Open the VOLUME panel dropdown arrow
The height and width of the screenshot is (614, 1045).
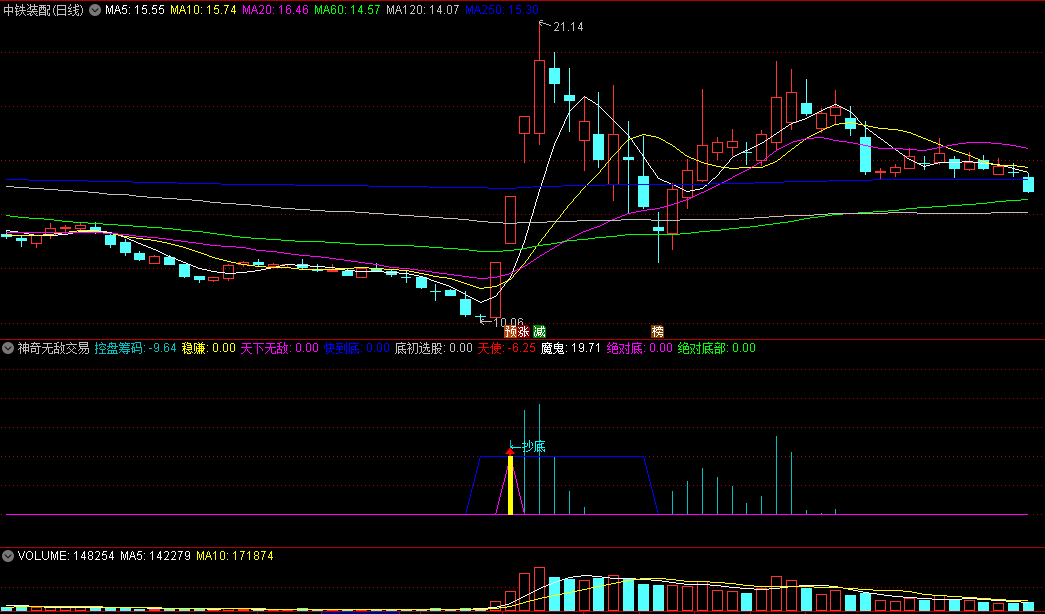pos(8,555)
